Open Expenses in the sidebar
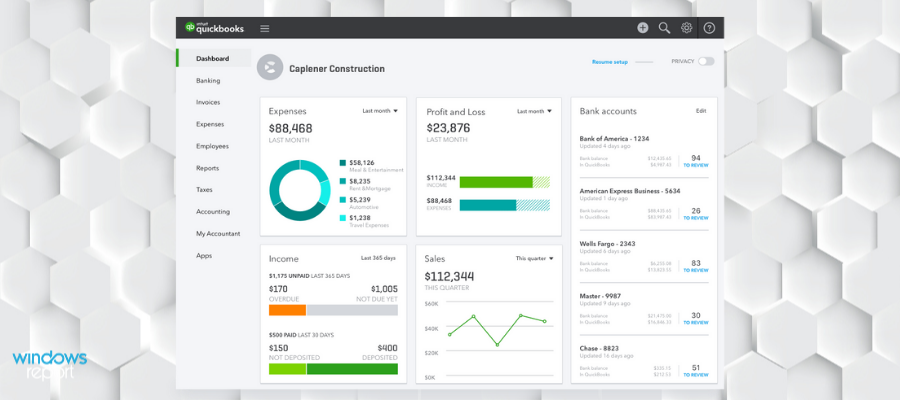This screenshot has height=400, width=900. click(210, 124)
